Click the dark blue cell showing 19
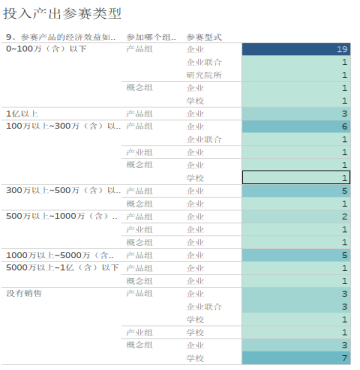This screenshot has height=370, width=360. tap(296, 49)
